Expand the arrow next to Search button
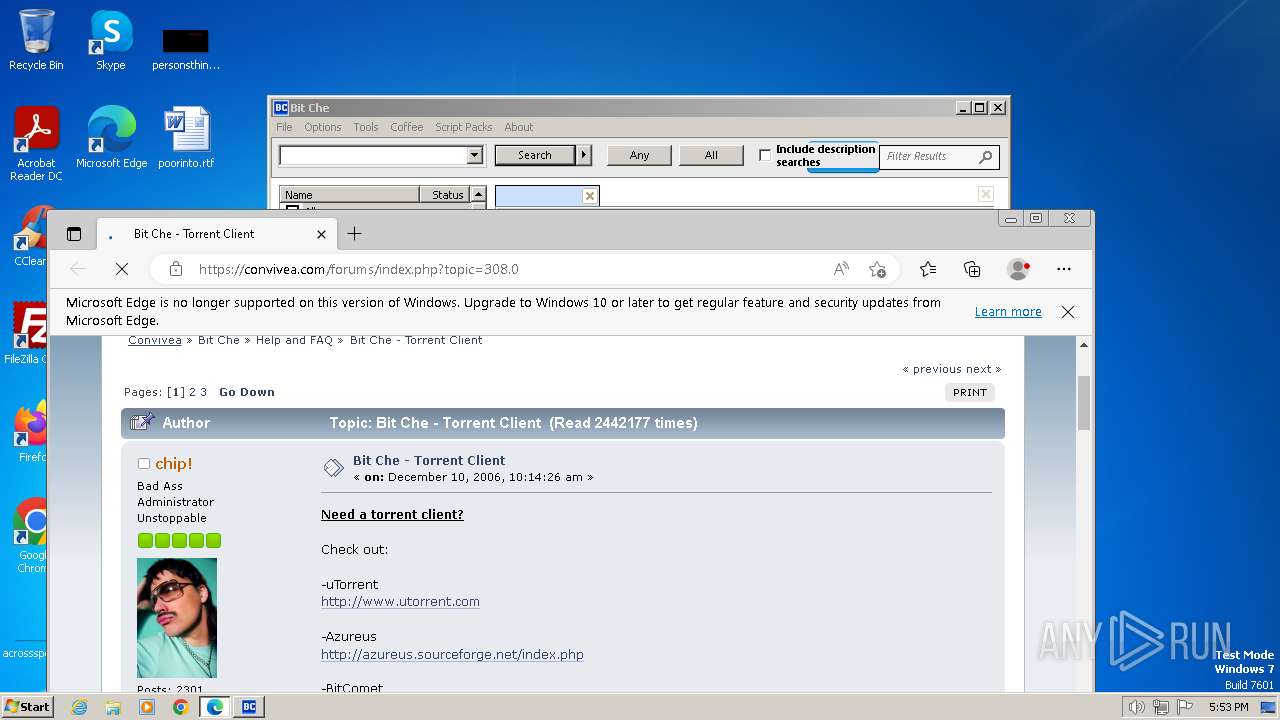Image resolution: width=1280 pixels, height=720 pixels. [x=585, y=155]
